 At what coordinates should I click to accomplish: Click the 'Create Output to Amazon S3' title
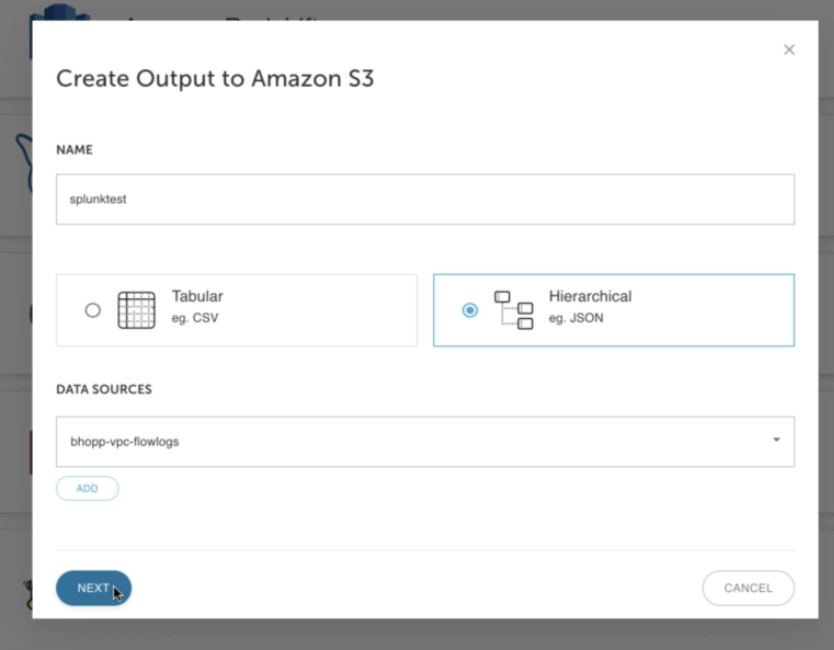[x=215, y=78]
